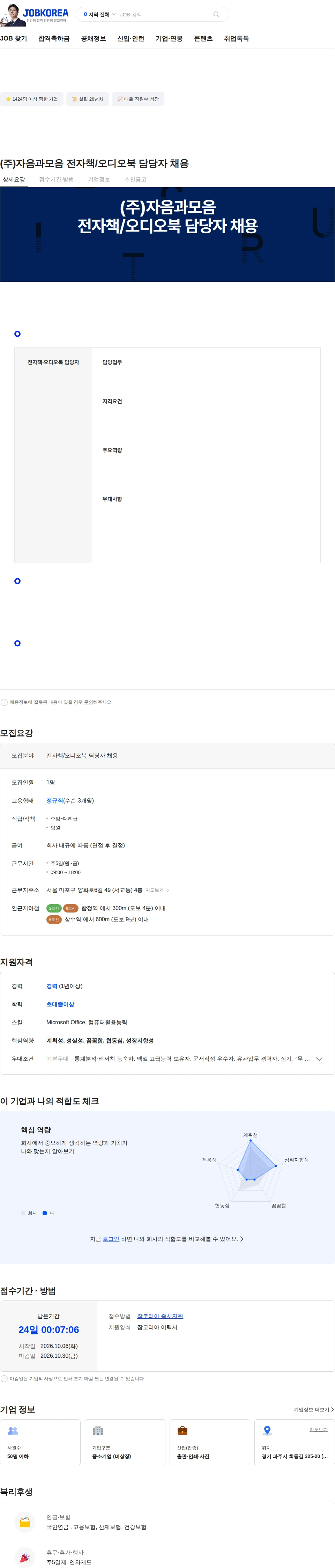Click the 산업(업종) briefcase icon
335x1568 pixels.
183,1431
